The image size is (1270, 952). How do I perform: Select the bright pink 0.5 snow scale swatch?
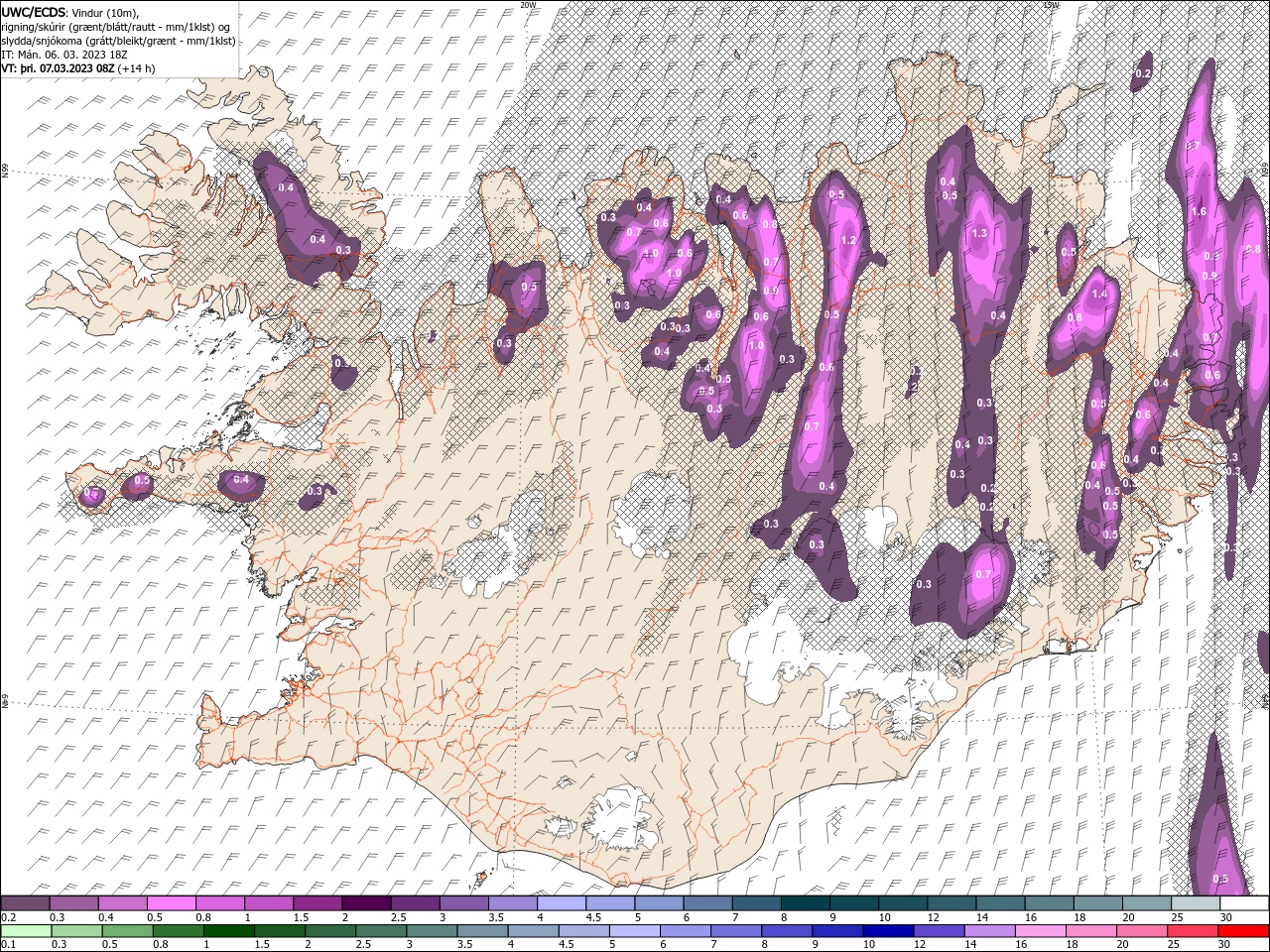(x=171, y=903)
